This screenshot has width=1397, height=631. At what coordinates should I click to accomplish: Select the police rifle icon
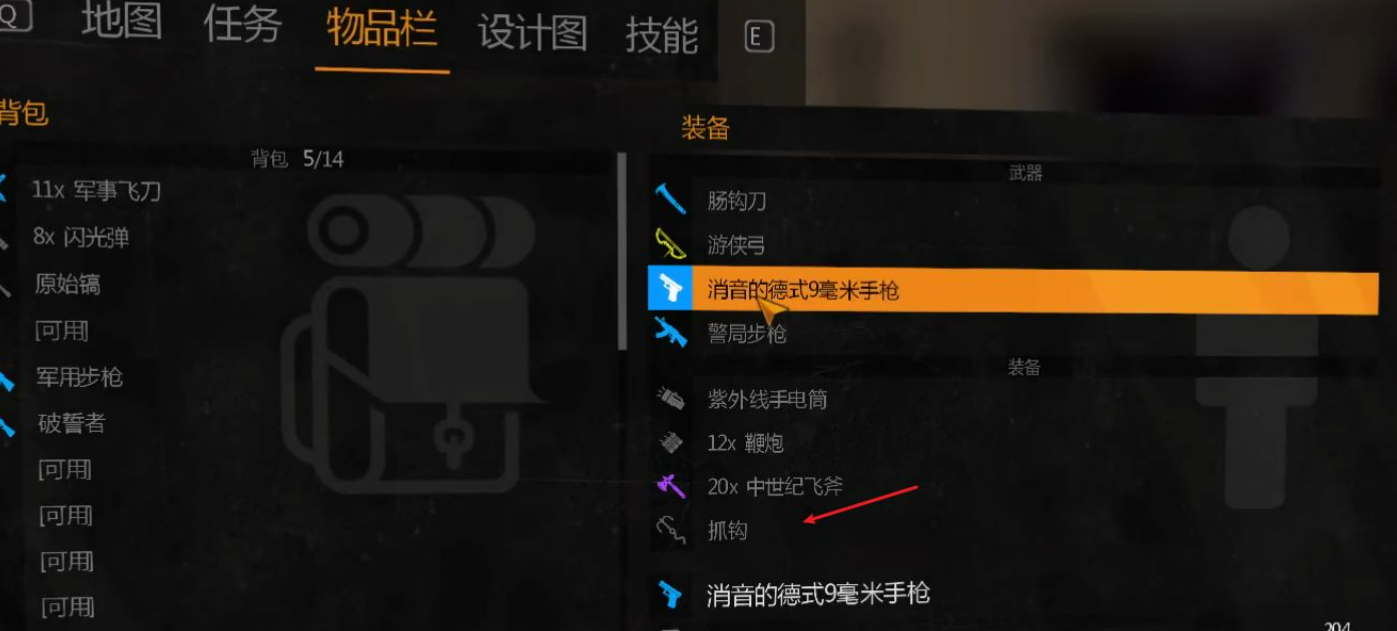tap(670, 332)
